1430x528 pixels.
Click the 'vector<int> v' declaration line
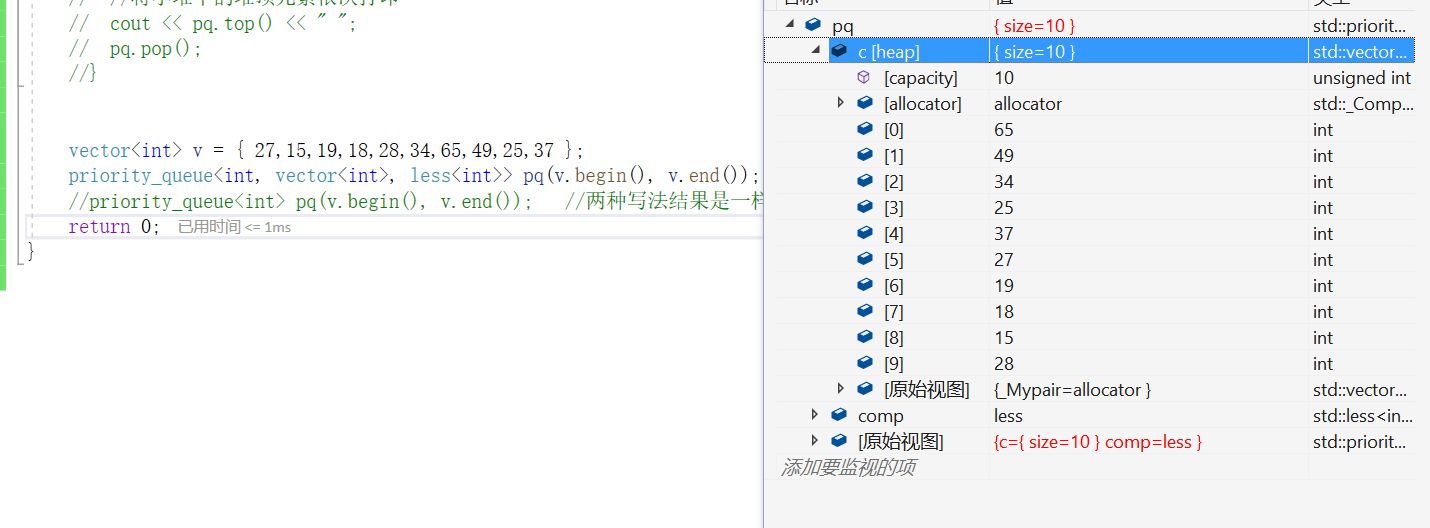325,151
